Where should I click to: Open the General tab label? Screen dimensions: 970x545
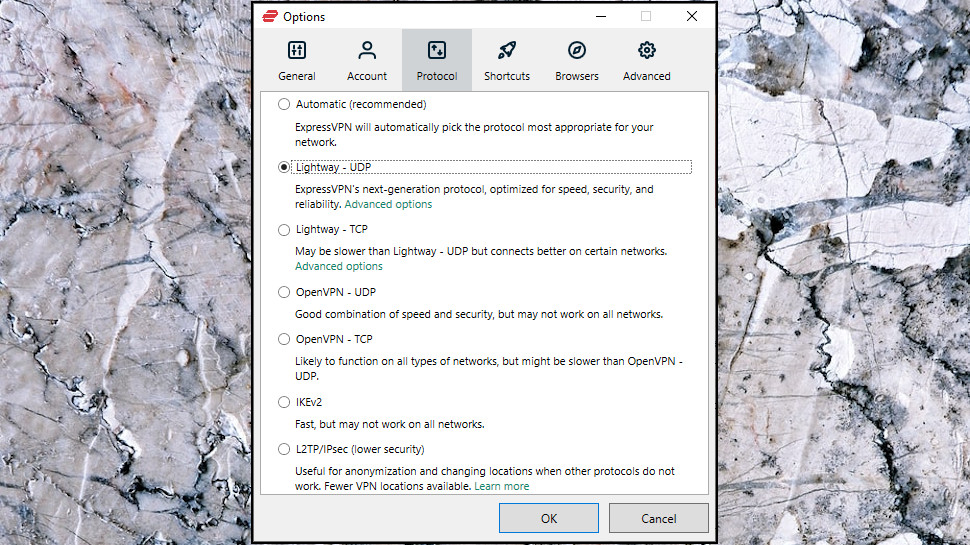297,76
